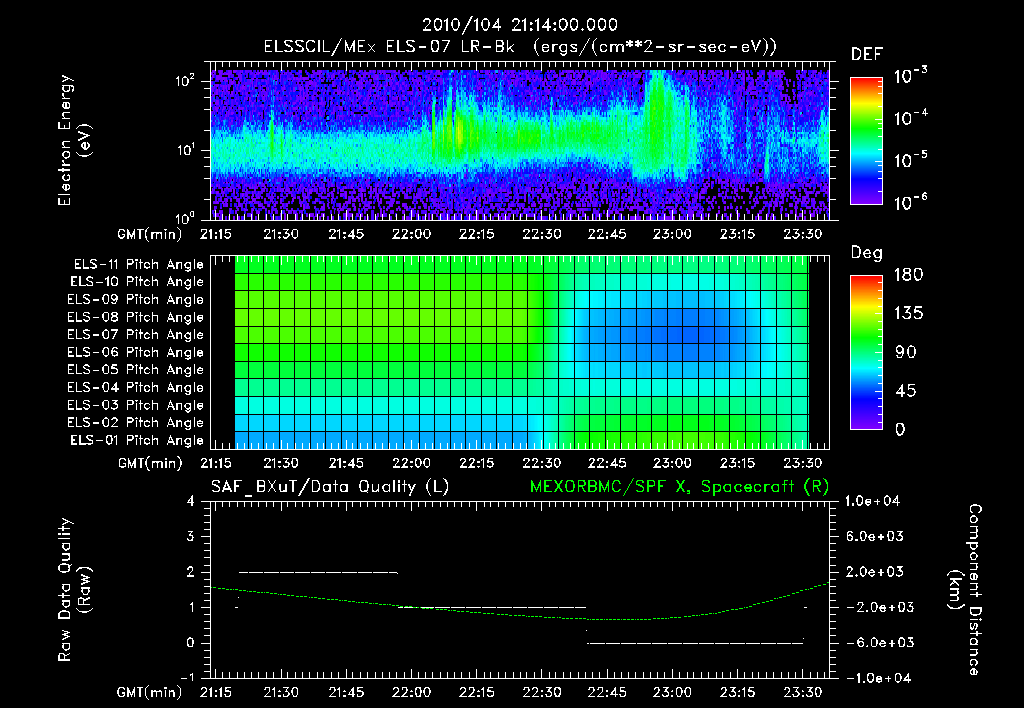Viewport: 1024px width, 708px height.
Task: Click the 10^-6 tick on DEF scale
Action: 910,202
